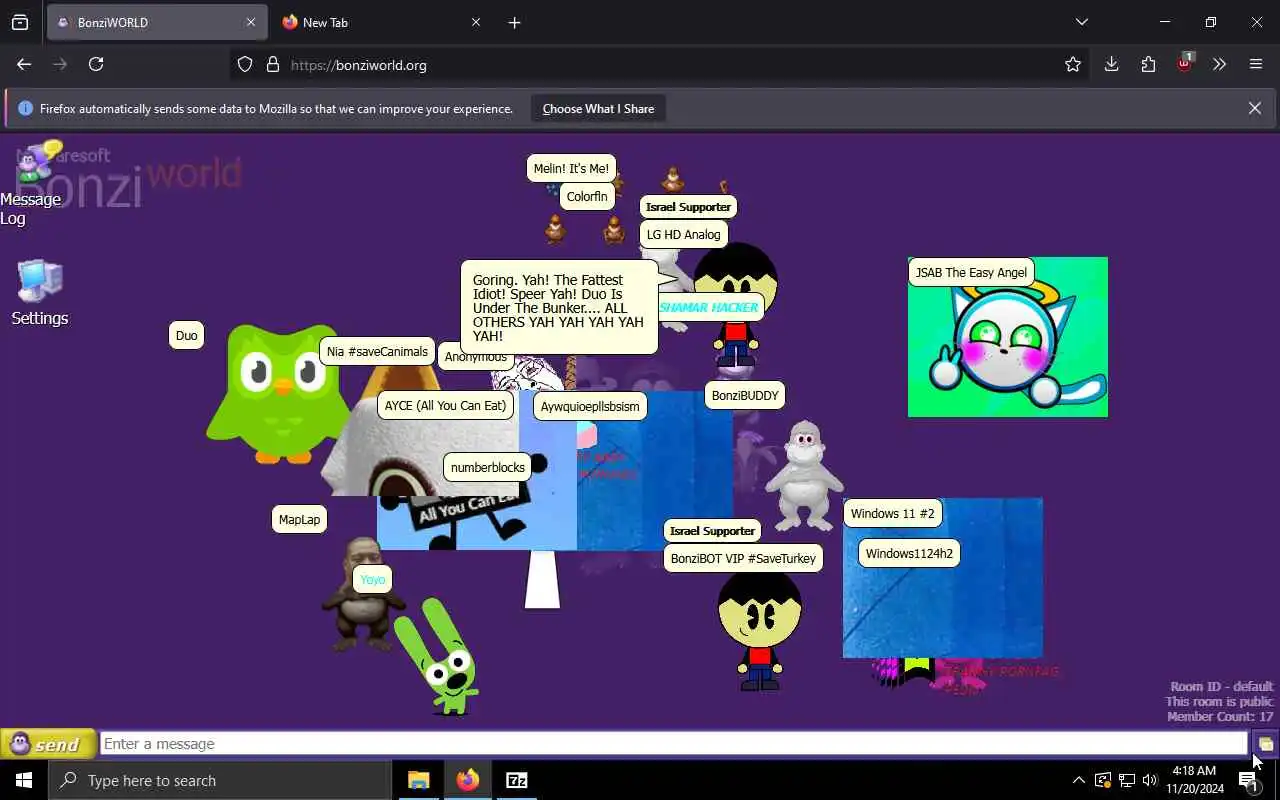Click the AYCE (All You Can Eat) name tag

tap(445, 405)
